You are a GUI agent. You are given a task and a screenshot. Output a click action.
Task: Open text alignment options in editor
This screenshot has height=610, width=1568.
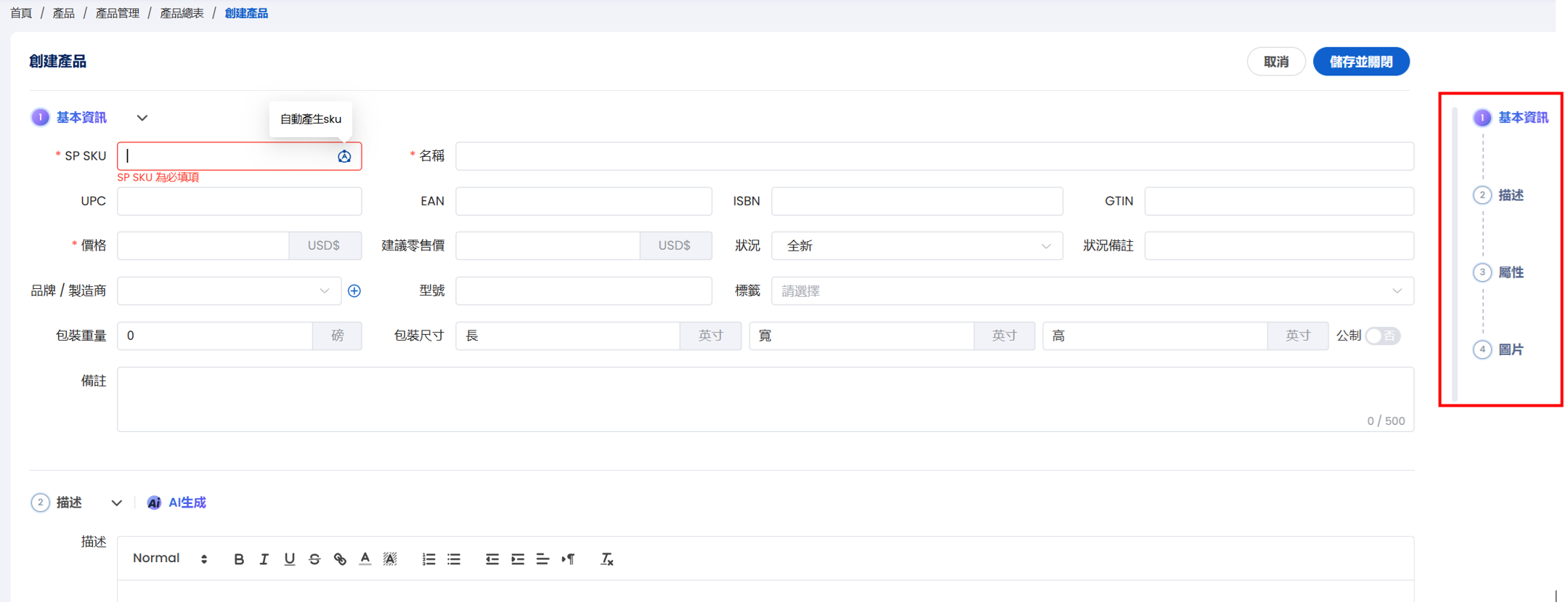pyautogui.click(x=543, y=559)
